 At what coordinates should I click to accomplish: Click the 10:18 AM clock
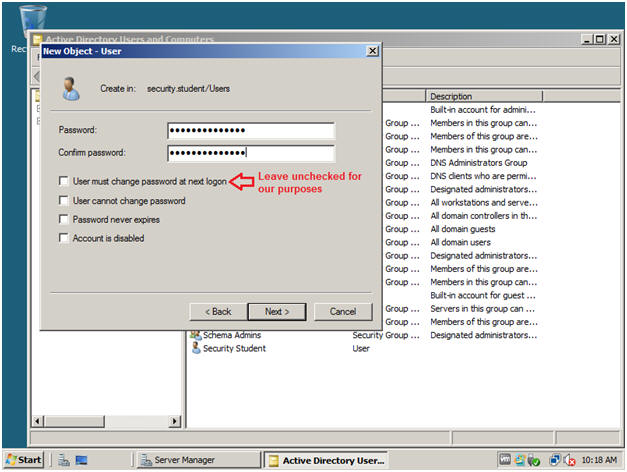point(599,460)
